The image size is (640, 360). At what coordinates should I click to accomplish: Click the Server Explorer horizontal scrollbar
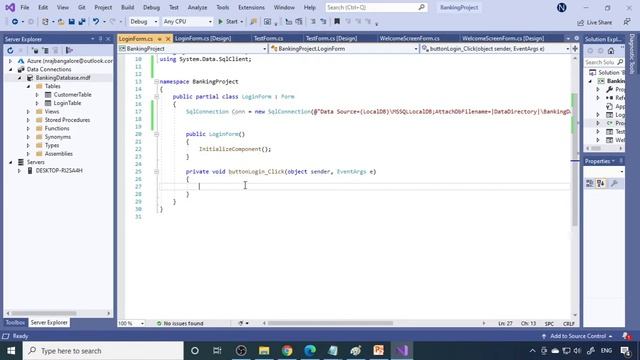click(58, 313)
